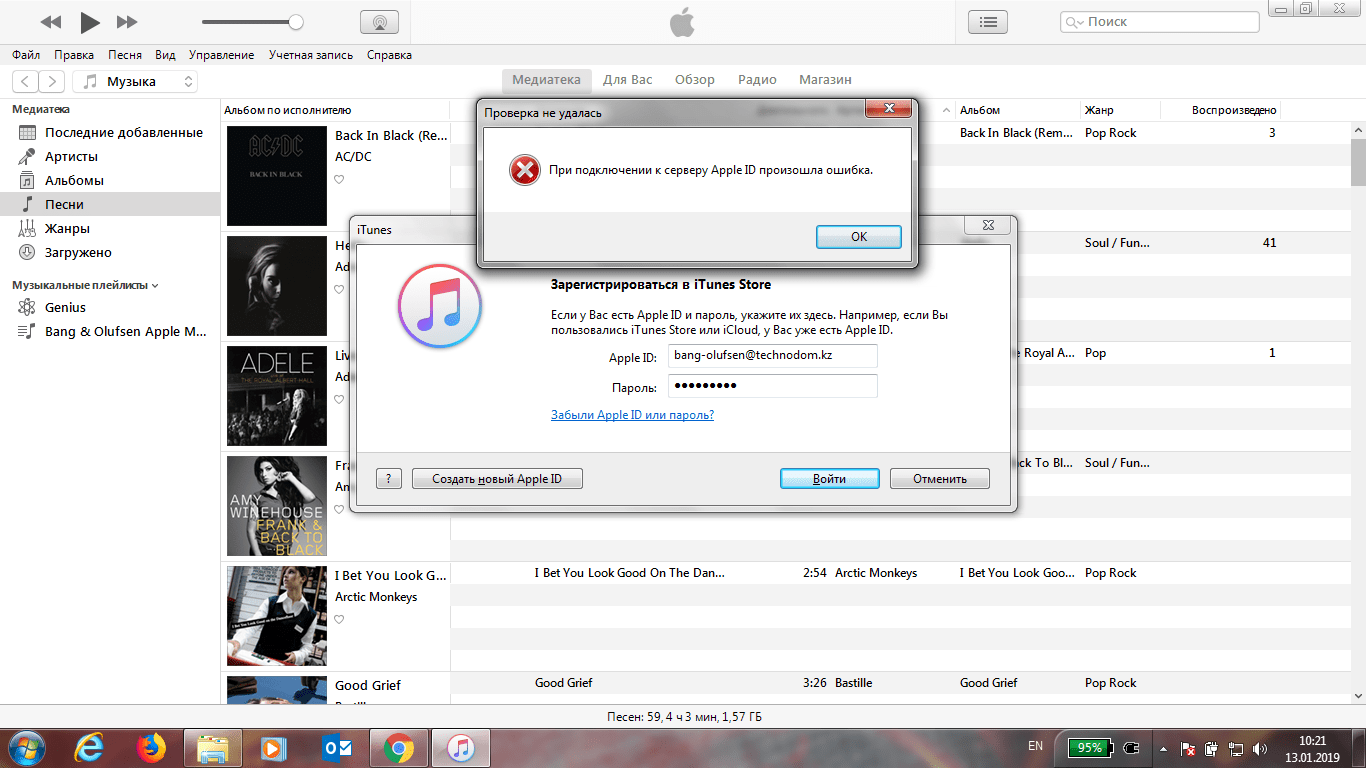The image size is (1366, 768).
Task: Click OK in the error dialog
Action: [x=859, y=237]
